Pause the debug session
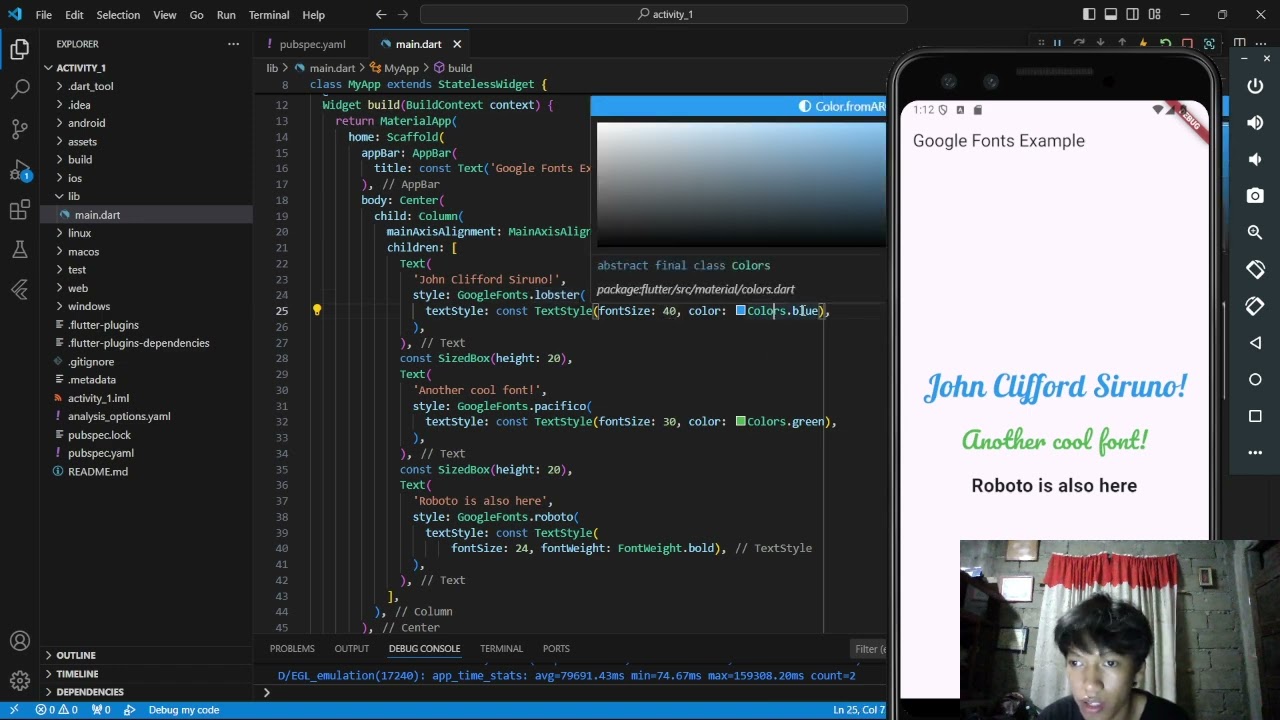 pos(1057,44)
